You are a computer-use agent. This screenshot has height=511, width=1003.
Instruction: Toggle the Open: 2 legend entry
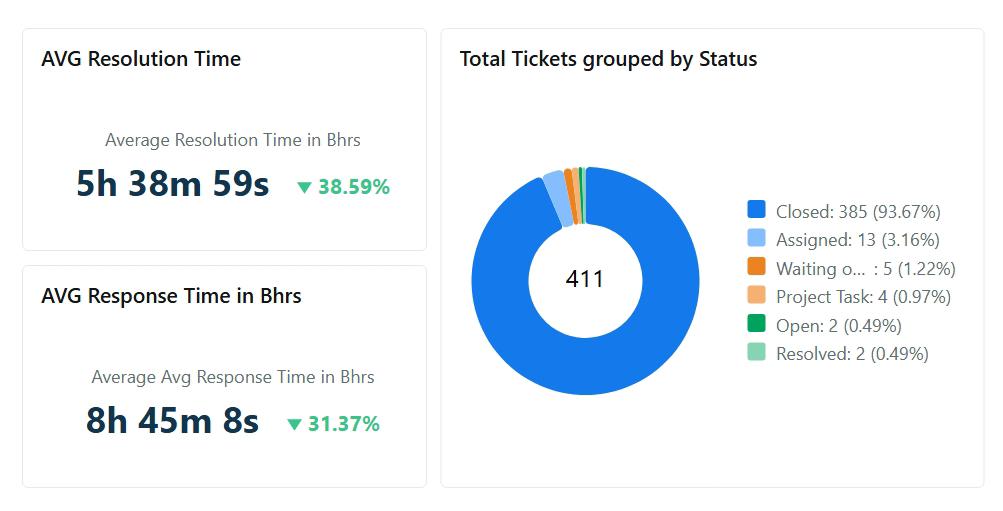838,325
